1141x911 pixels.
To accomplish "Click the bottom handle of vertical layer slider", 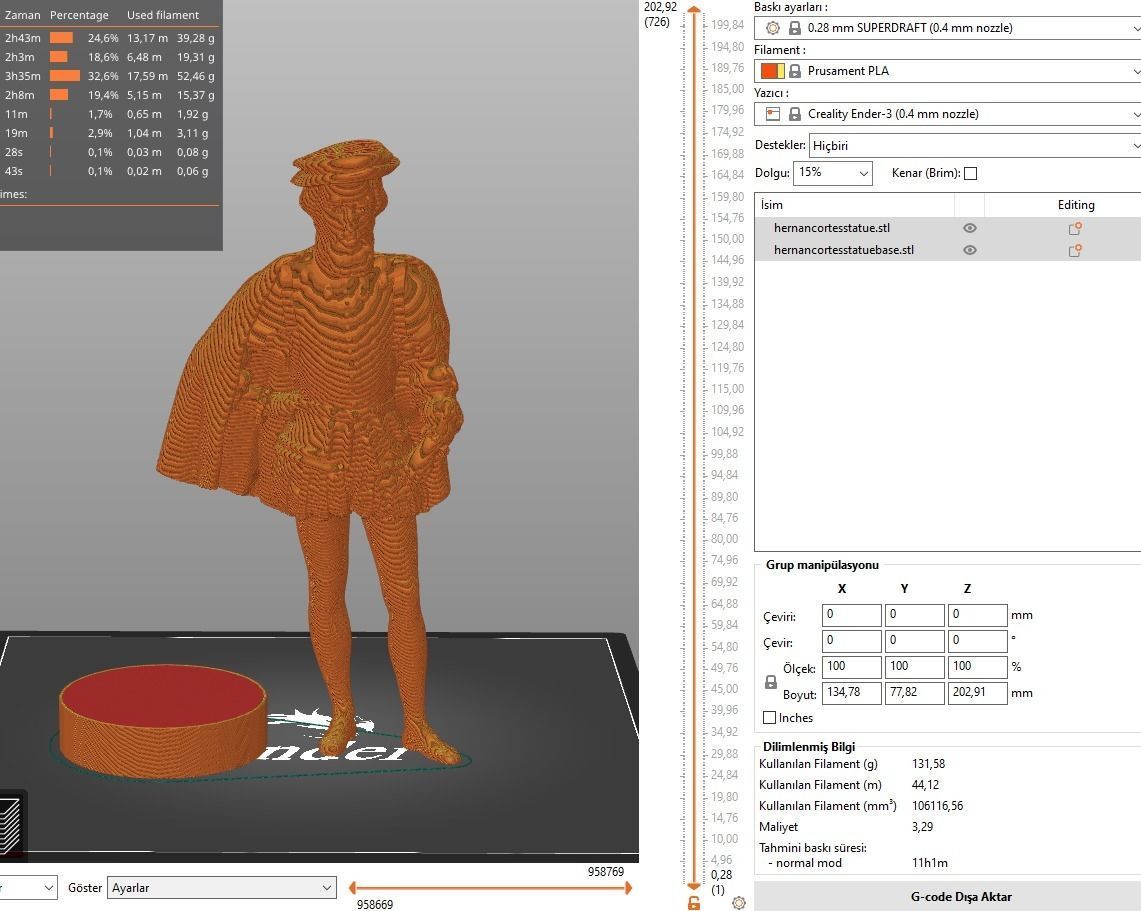I will click(694, 886).
